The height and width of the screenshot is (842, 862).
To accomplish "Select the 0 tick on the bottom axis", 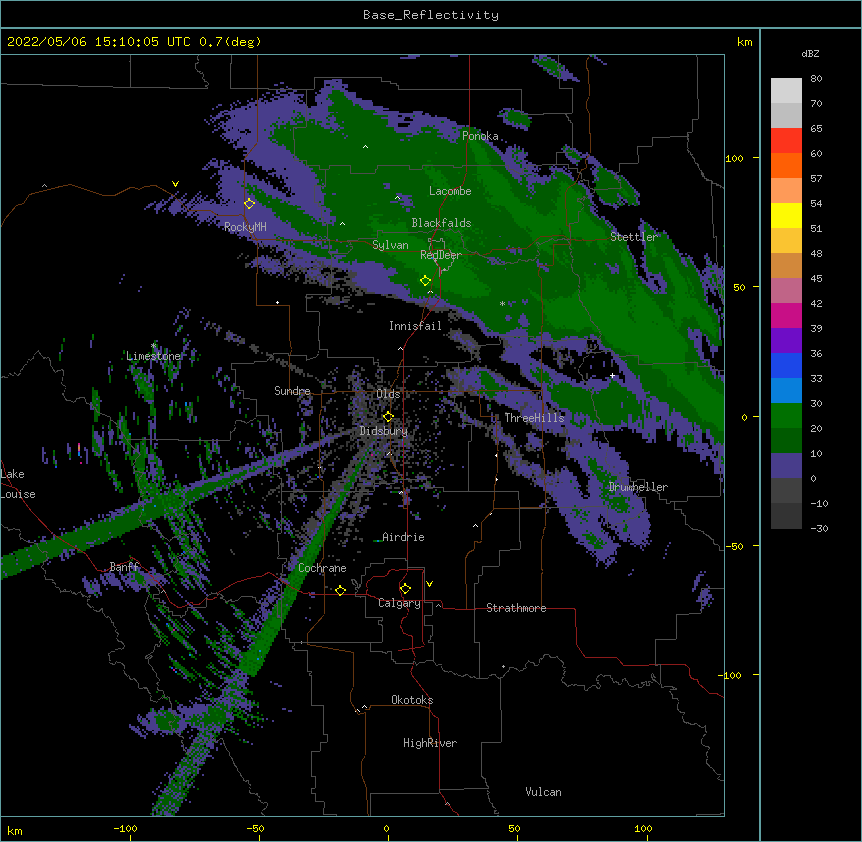I will (x=386, y=828).
